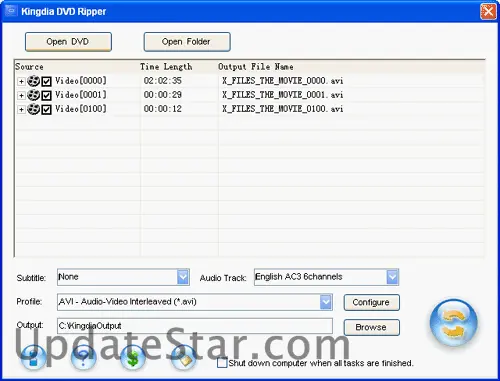Open the Audio Track dropdown
Screen dimensions: 500x381
coord(392,277)
